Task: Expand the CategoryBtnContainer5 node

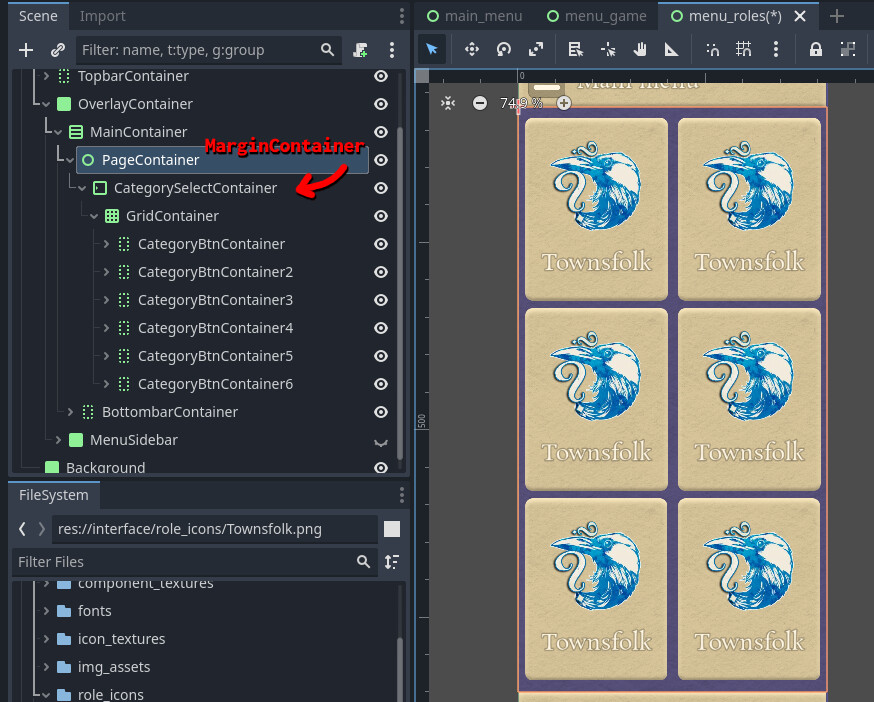Action: [x=106, y=356]
